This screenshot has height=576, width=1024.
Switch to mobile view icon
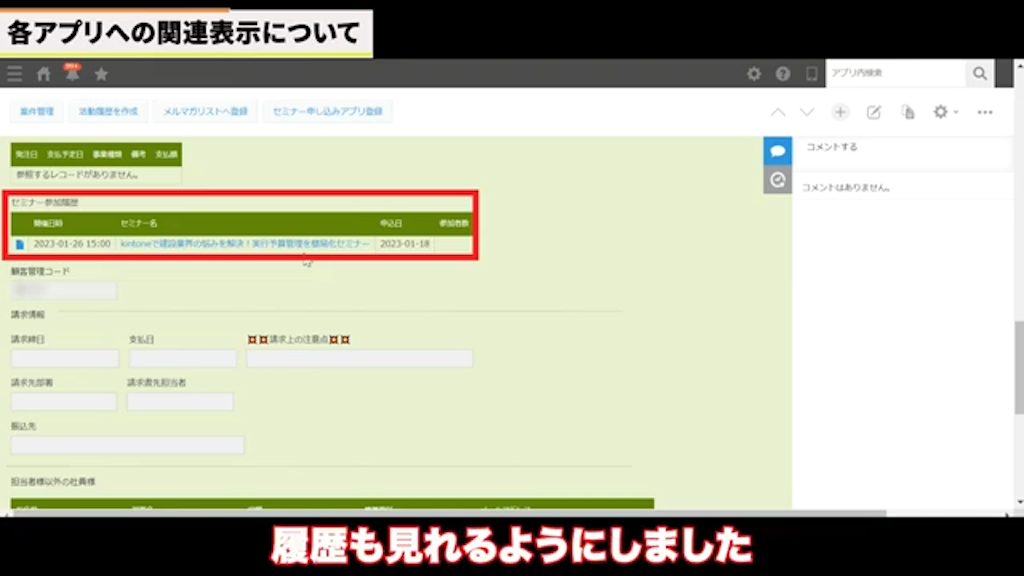pos(811,74)
